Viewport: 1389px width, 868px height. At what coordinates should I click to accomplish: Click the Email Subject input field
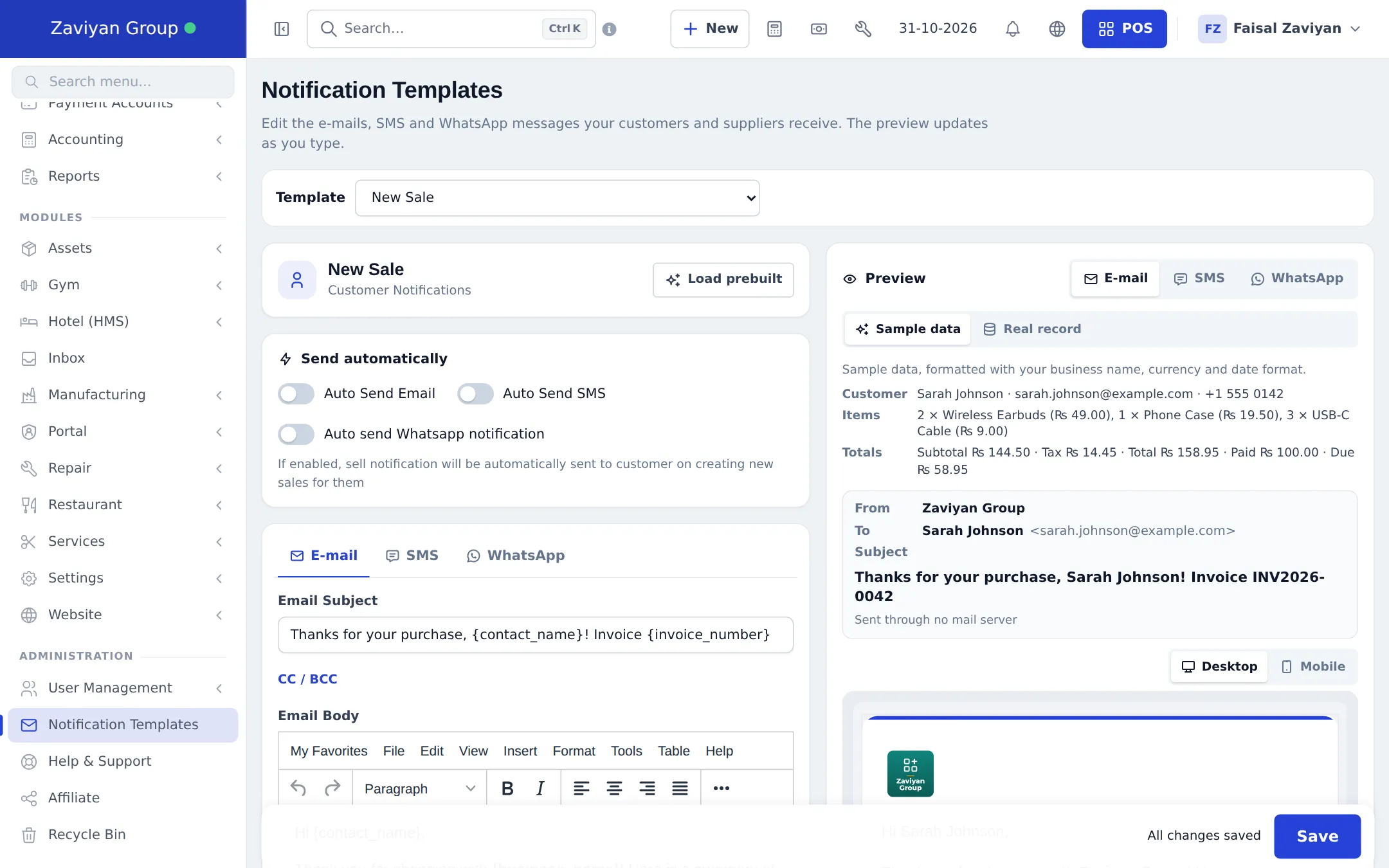point(536,635)
